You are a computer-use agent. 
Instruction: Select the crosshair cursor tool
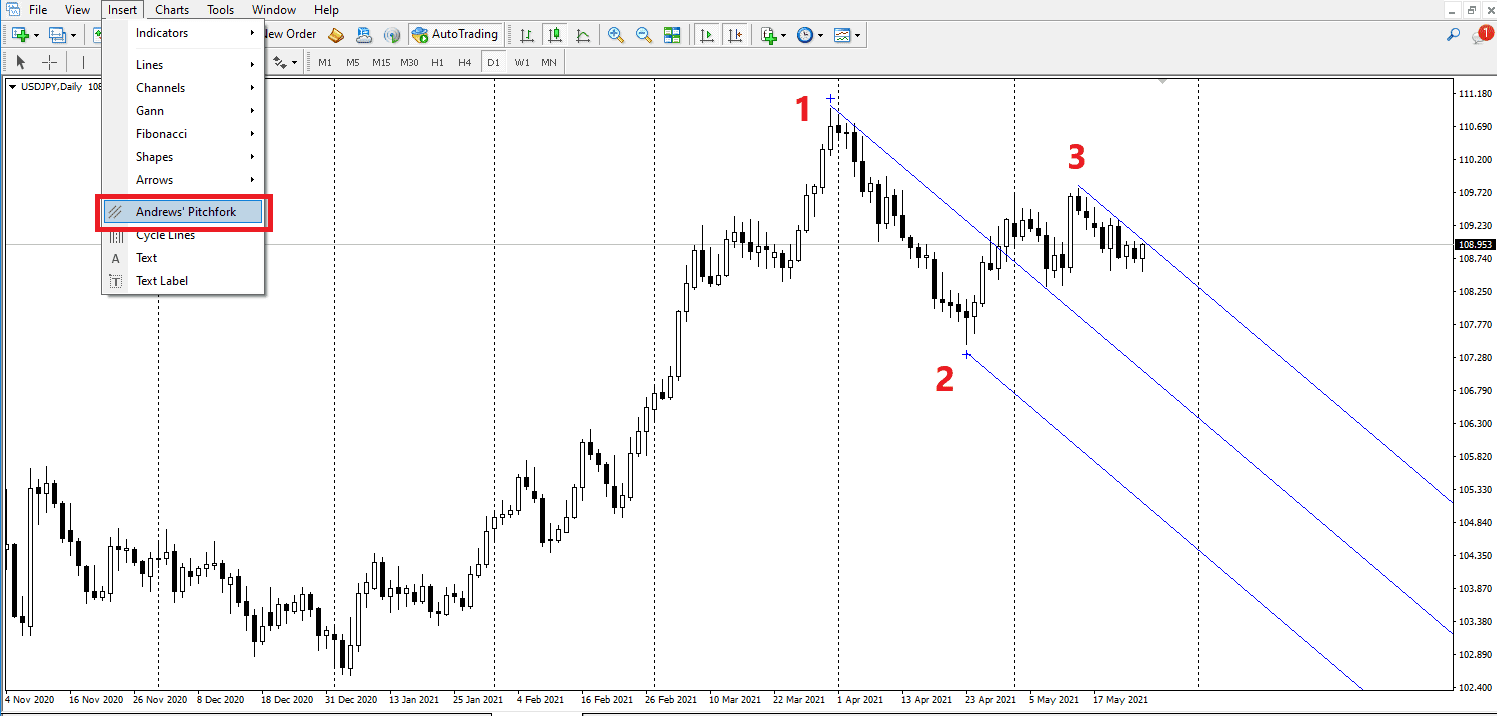coord(49,62)
